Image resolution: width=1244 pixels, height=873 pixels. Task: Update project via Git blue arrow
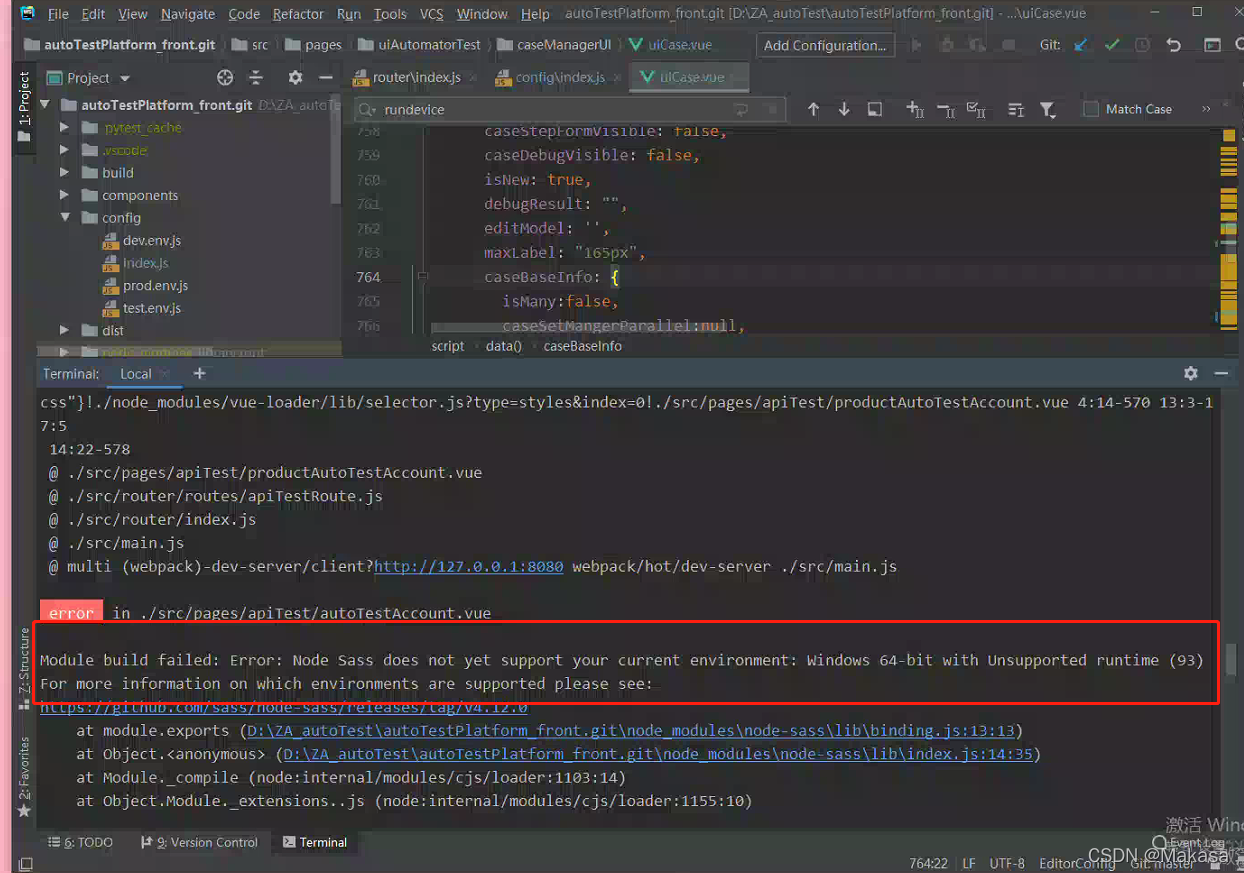click(x=1081, y=45)
